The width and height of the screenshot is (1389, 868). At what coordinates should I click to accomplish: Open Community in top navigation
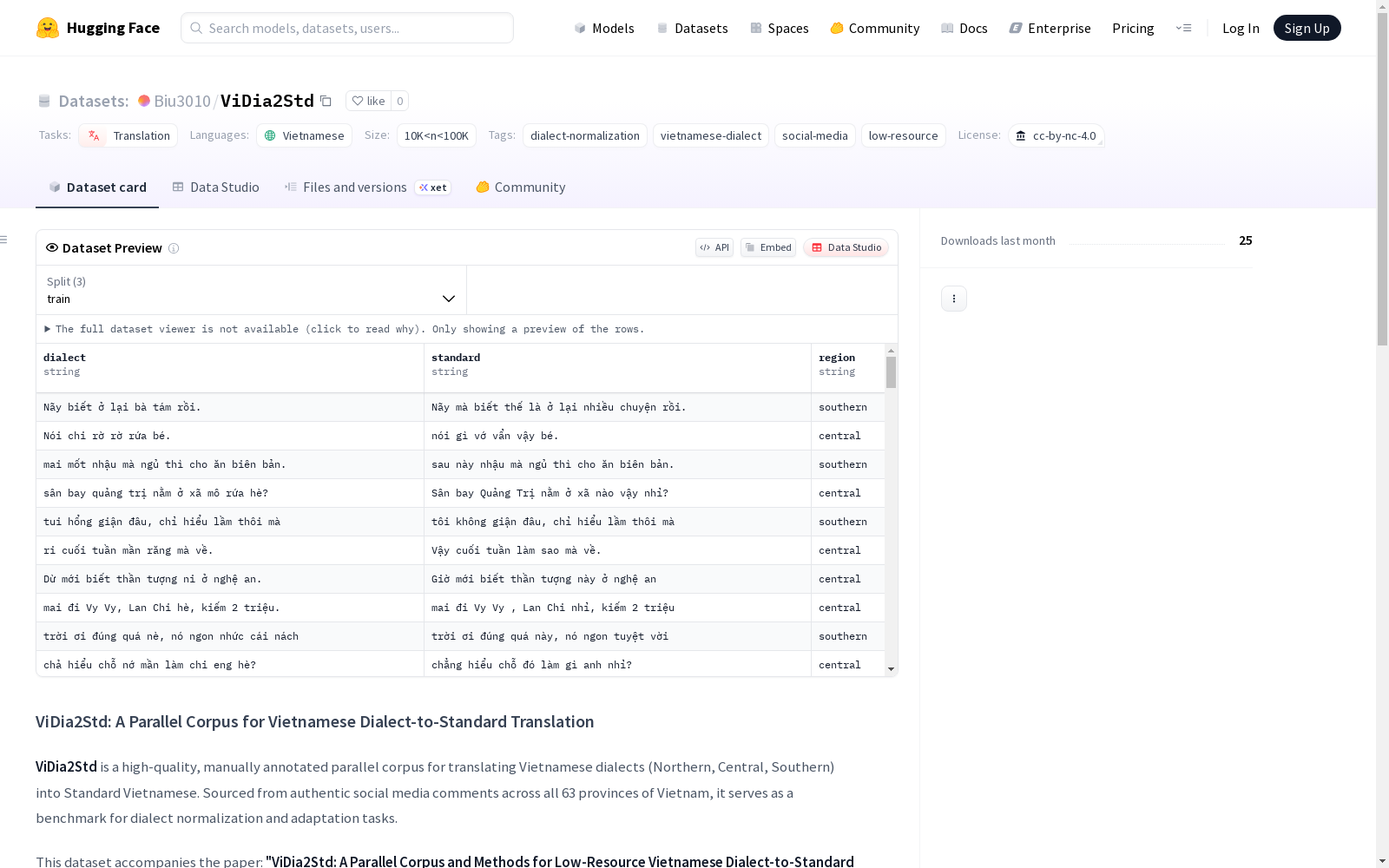(874, 28)
